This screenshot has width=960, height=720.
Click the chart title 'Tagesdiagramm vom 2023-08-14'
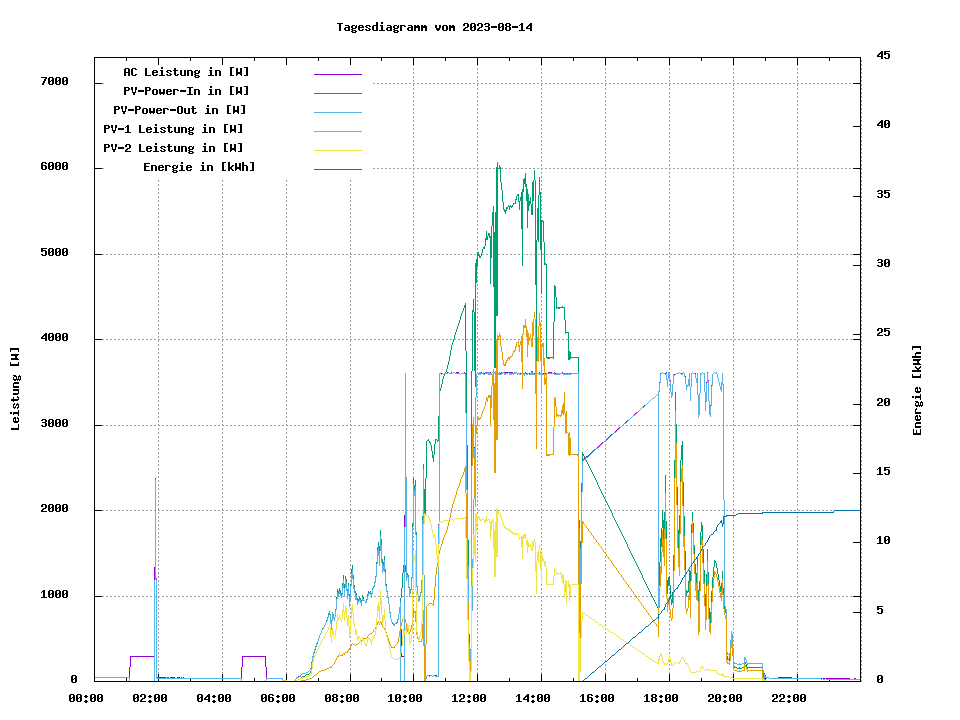(x=435, y=27)
